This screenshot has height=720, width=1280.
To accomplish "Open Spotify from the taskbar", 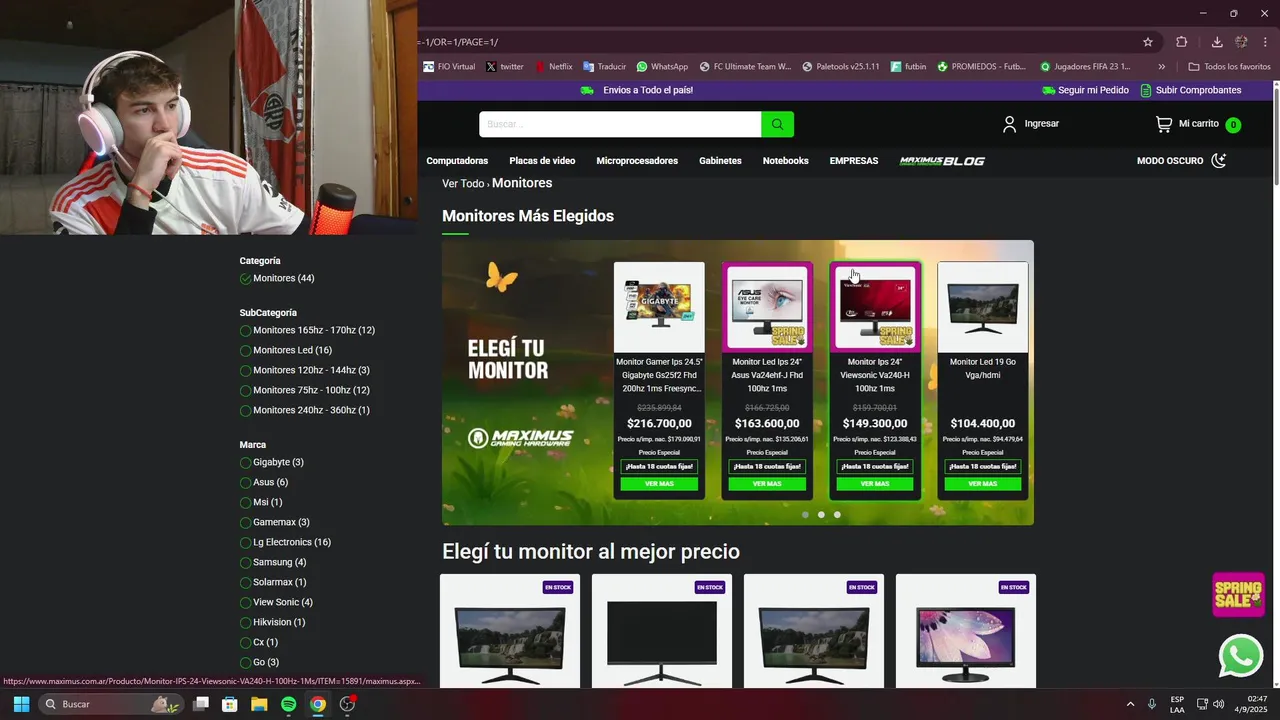I will [x=288, y=704].
